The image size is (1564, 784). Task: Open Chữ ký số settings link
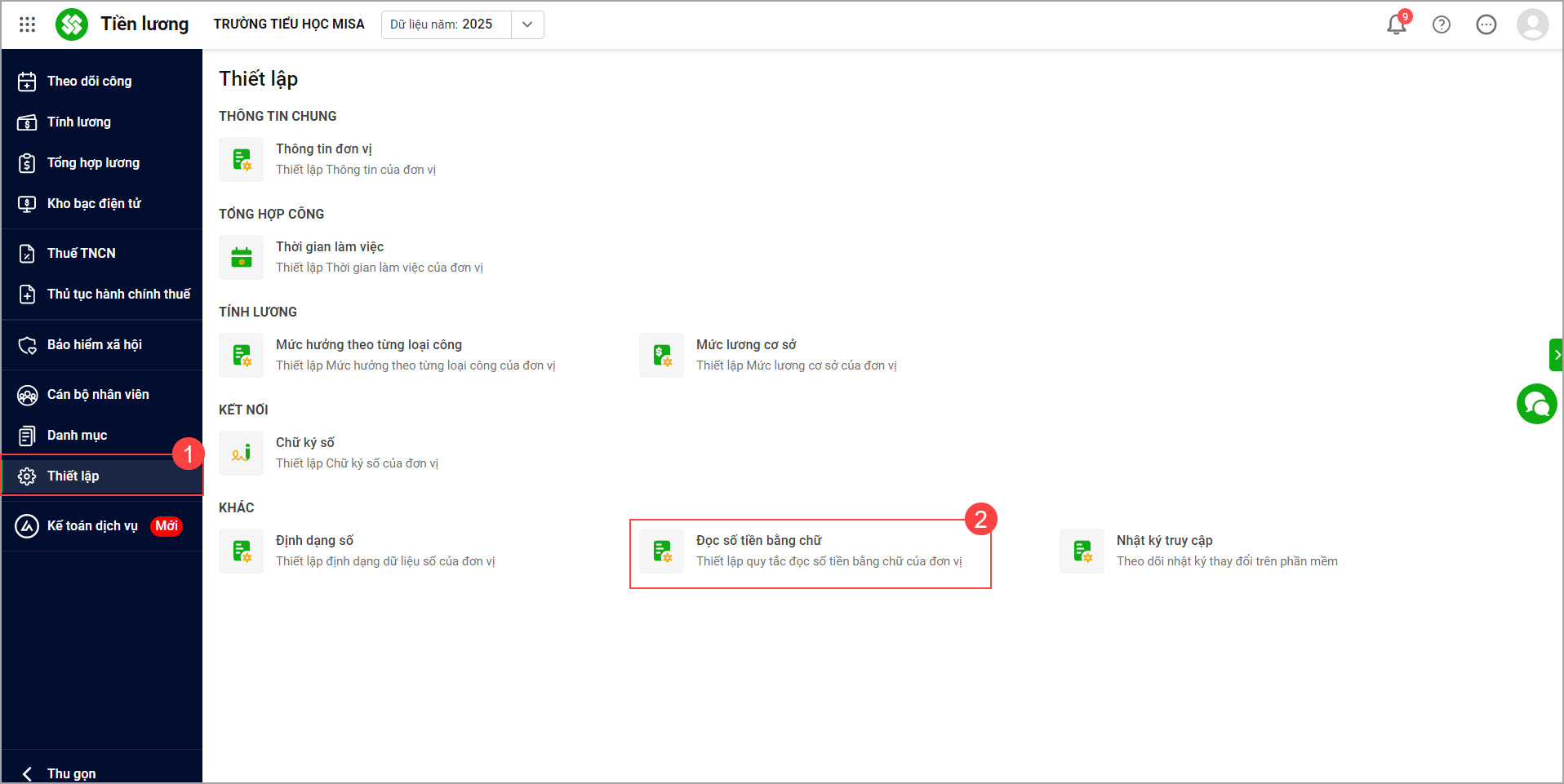[305, 443]
